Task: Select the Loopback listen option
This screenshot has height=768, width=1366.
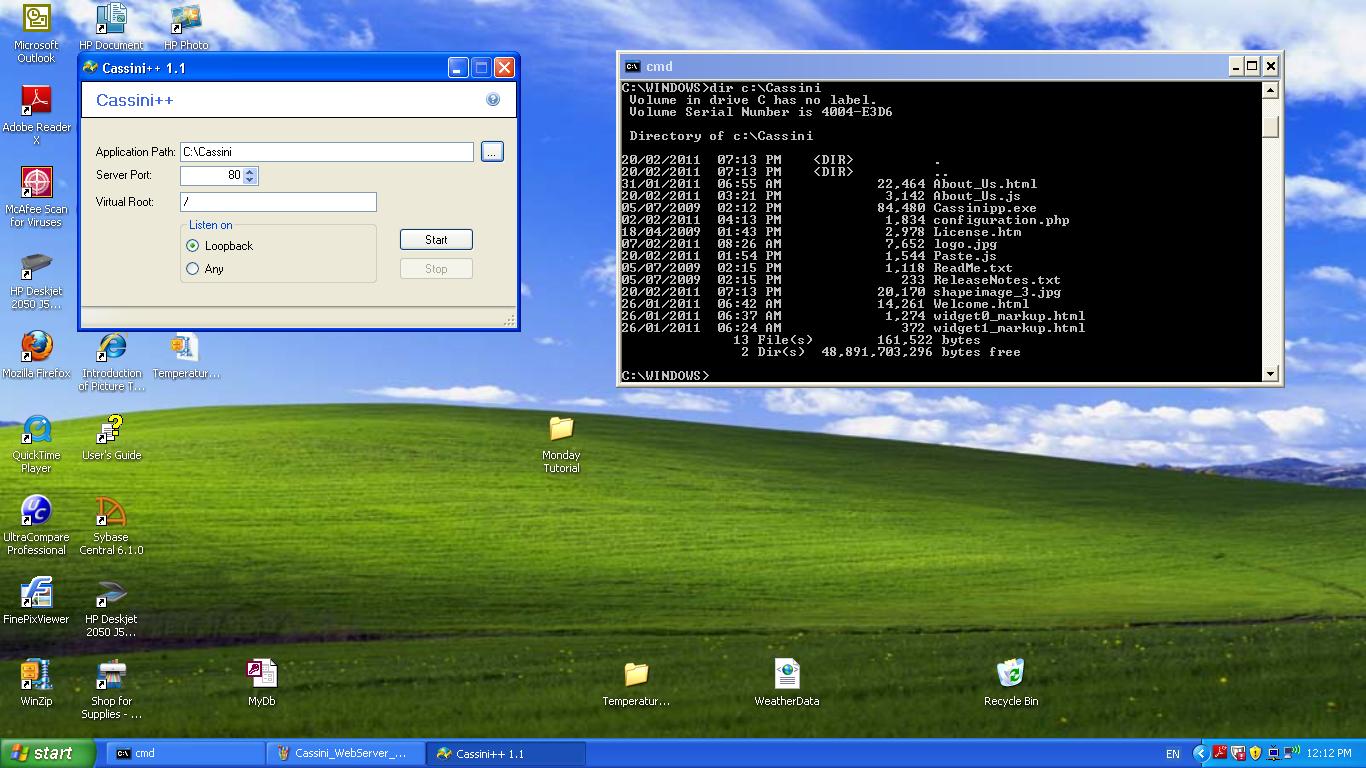Action: point(193,246)
